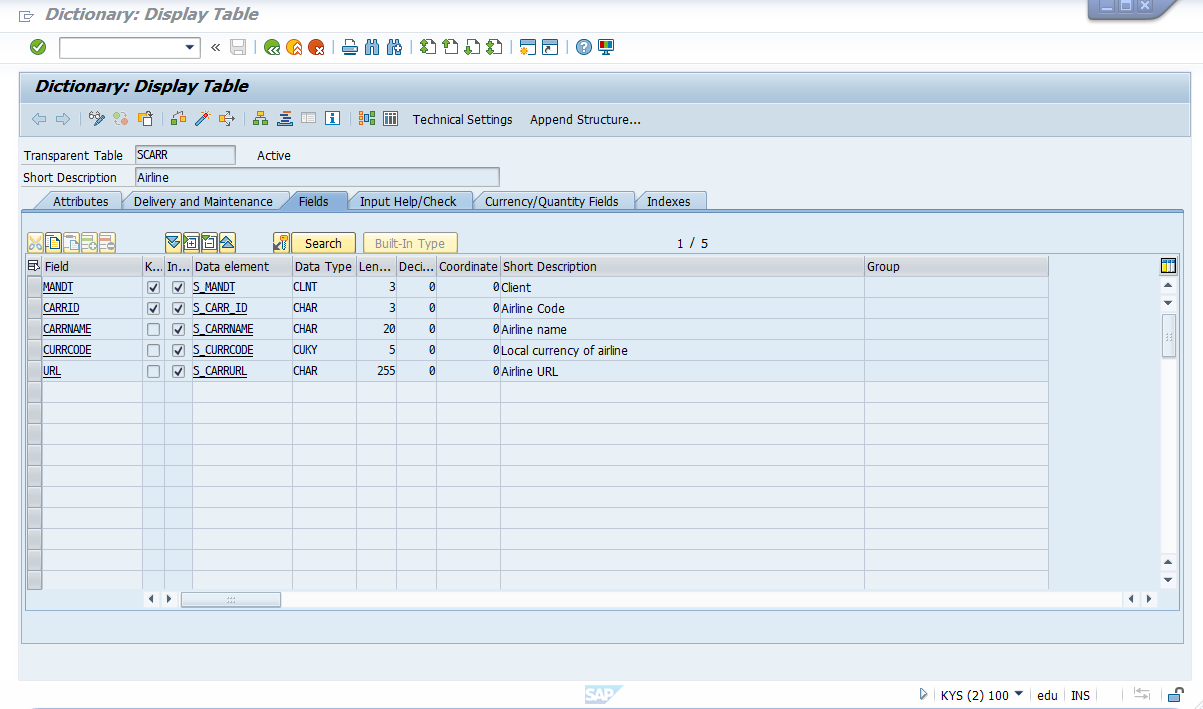Toggle Key checkbox for CURRCODE
Screen dimensions: 1203x709
pyautogui.click(x=153, y=350)
